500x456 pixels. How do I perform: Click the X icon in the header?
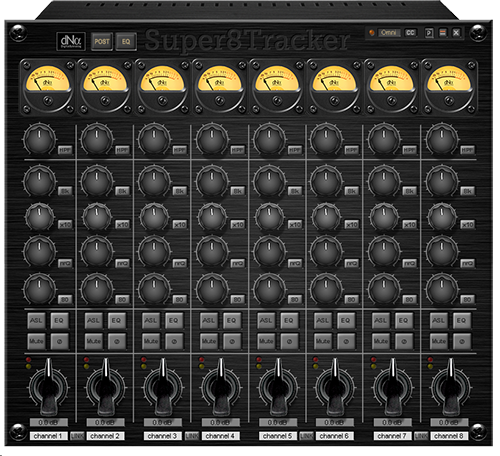456,33
